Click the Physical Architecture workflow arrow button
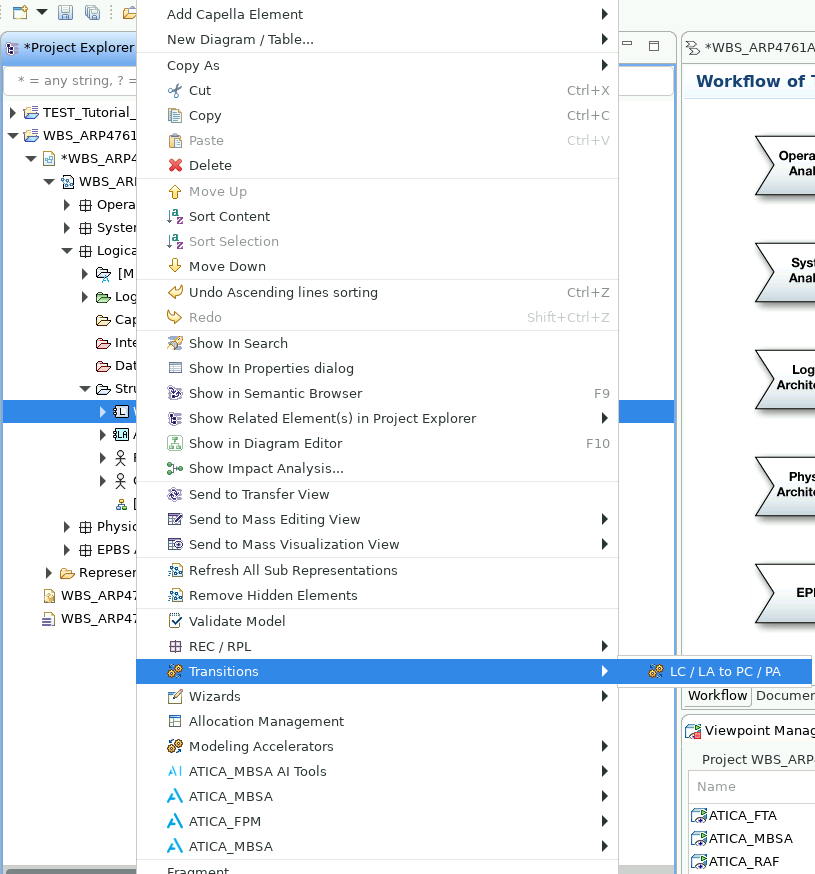The width and height of the screenshot is (815, 874). 785,486
